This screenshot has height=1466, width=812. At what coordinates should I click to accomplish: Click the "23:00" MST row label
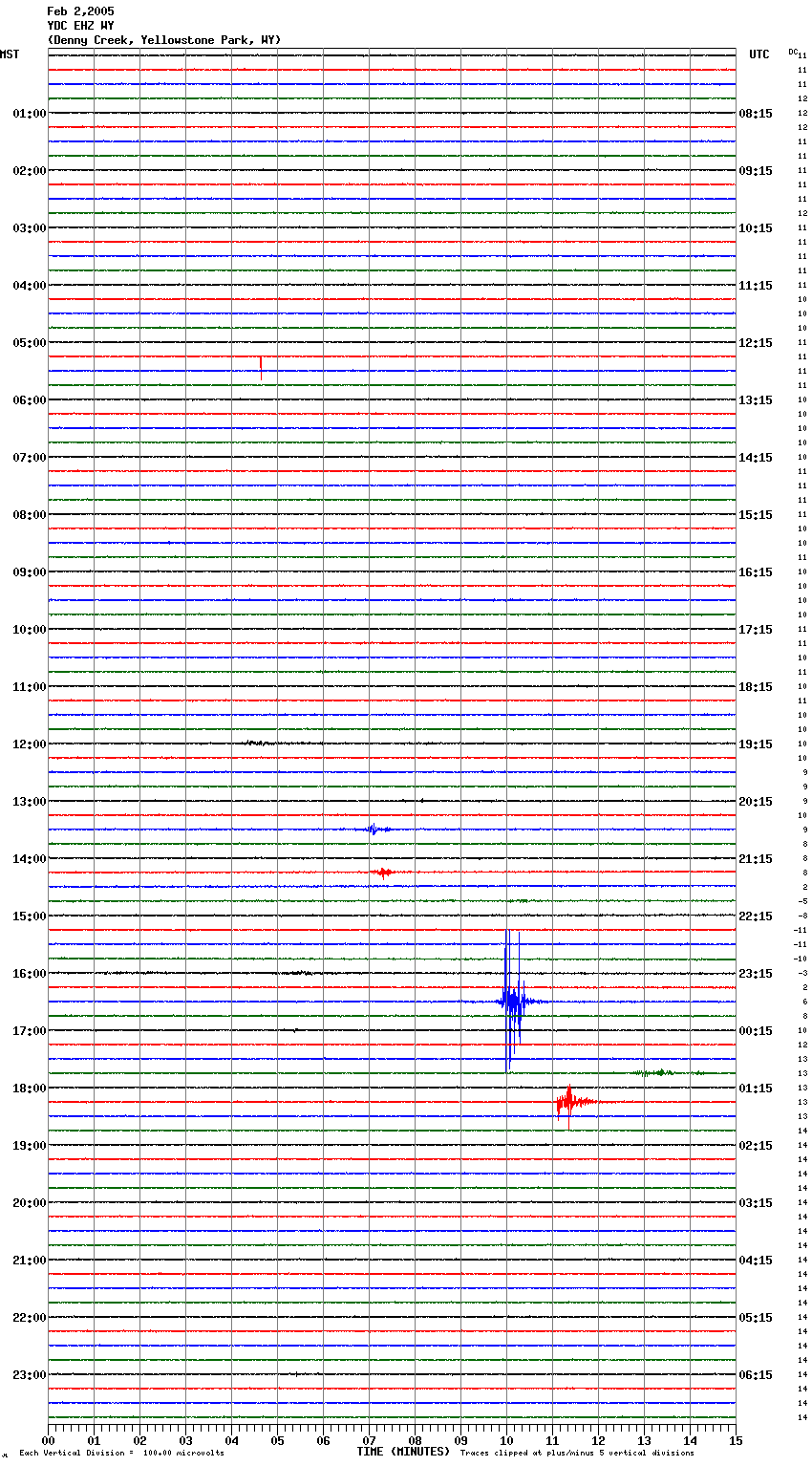[x=30, y=1375]
